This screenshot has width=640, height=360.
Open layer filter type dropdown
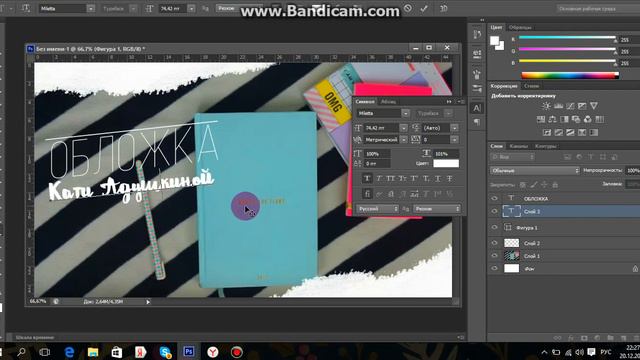pyautogui.click(x=512, y=157)
